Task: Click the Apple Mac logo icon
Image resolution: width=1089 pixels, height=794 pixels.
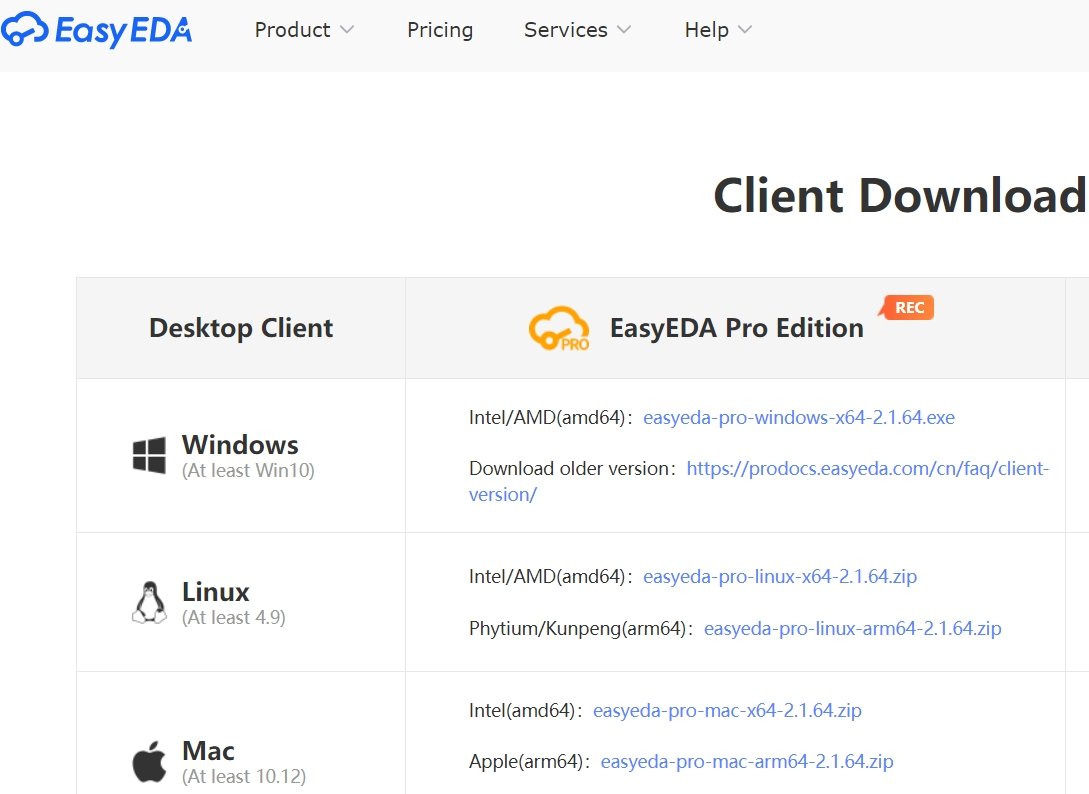Action: [x=149, y=762]
